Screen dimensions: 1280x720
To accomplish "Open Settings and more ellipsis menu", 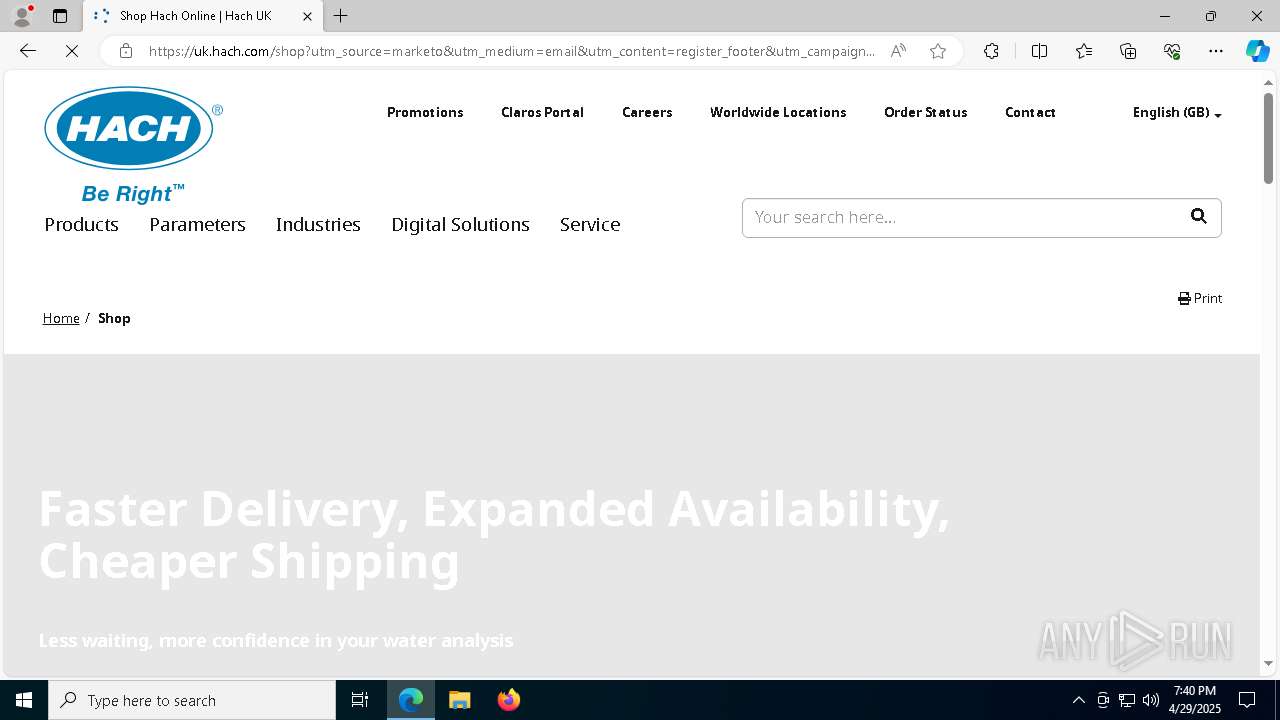I will pyautogui.click(x=1216, y=51).
